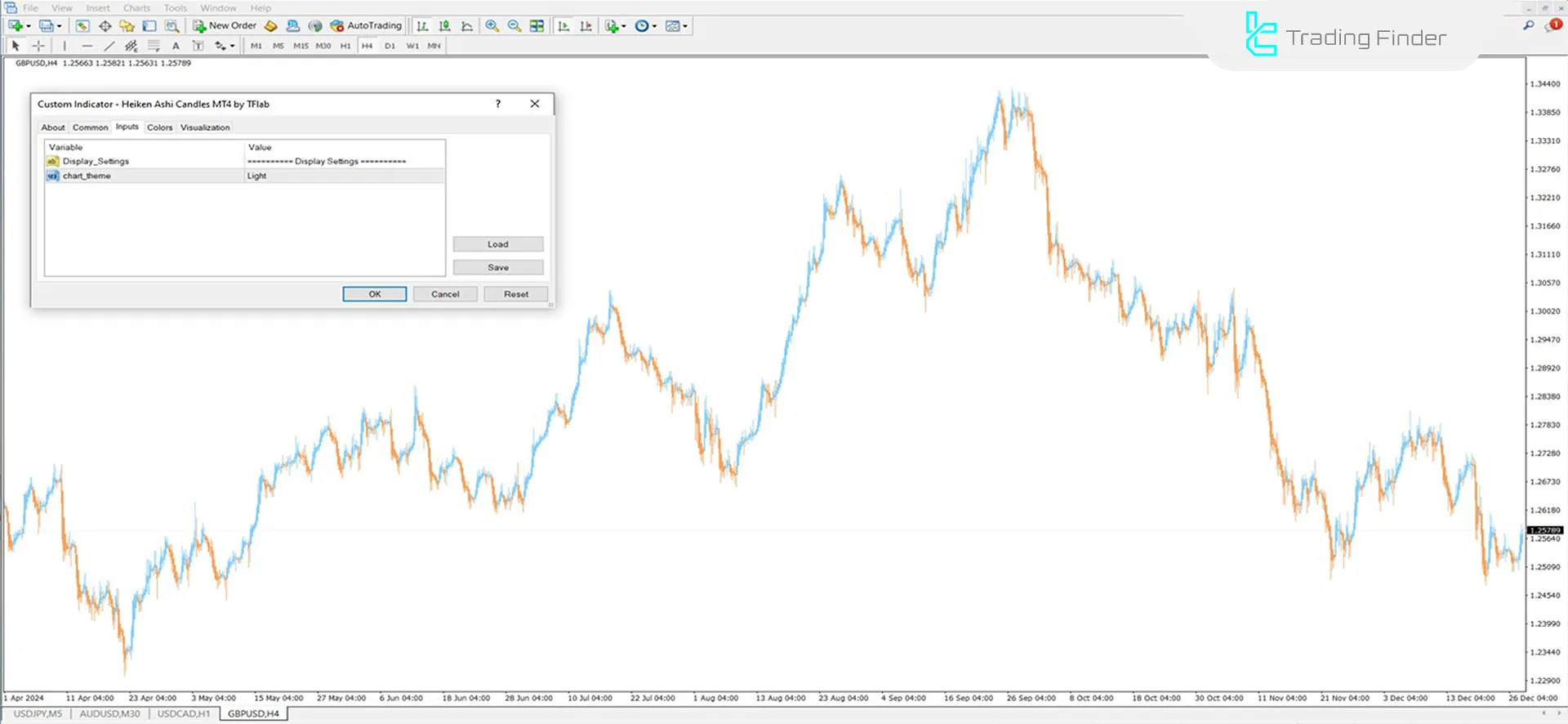Click the Reset button

tap(515, 294)
